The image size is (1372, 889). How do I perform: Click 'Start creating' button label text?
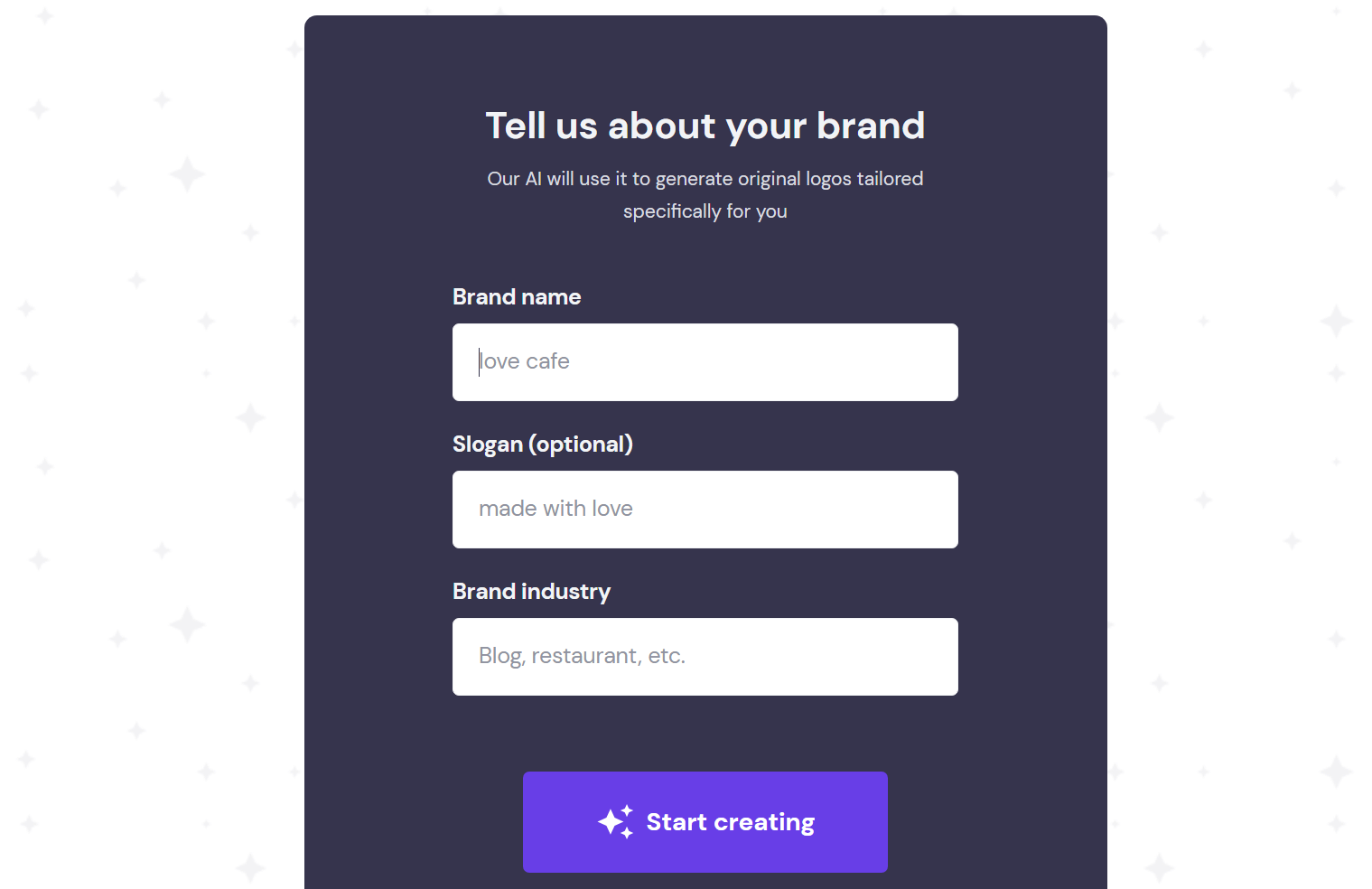click(x=730, y=821)
